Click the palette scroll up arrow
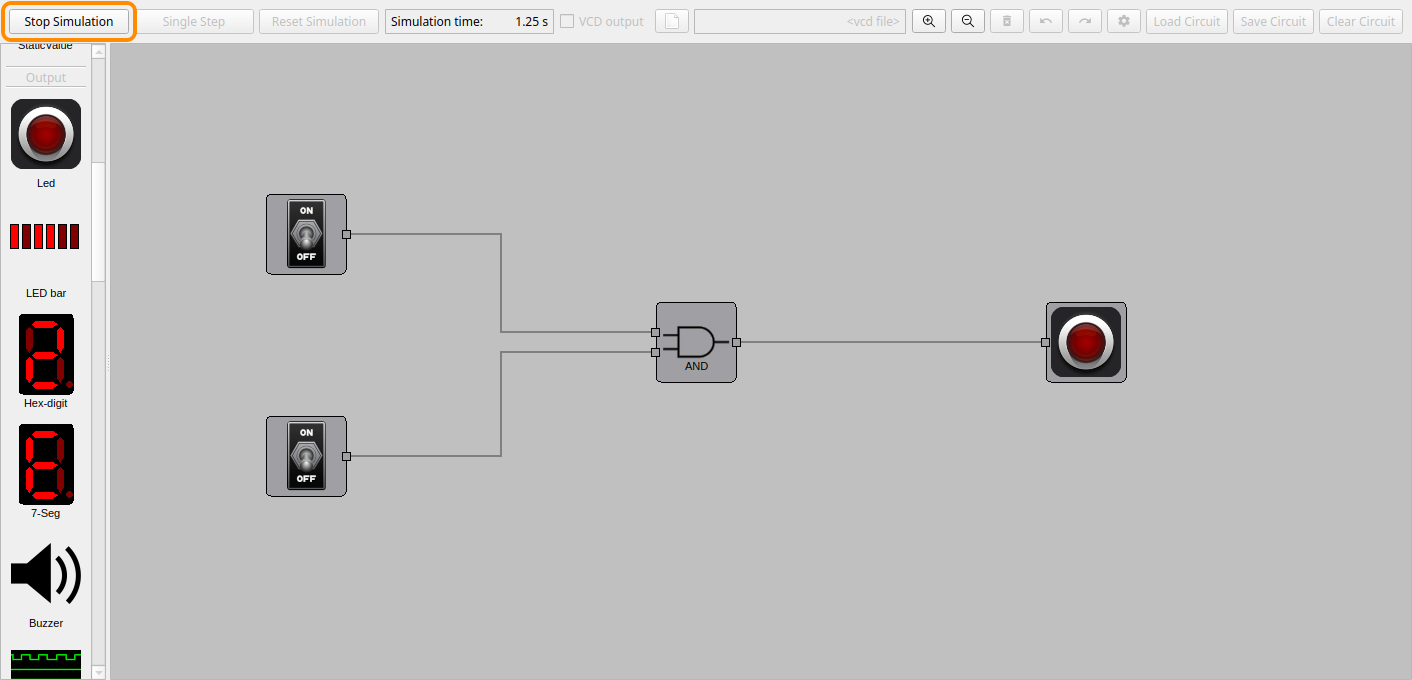 tap(98, 51)
